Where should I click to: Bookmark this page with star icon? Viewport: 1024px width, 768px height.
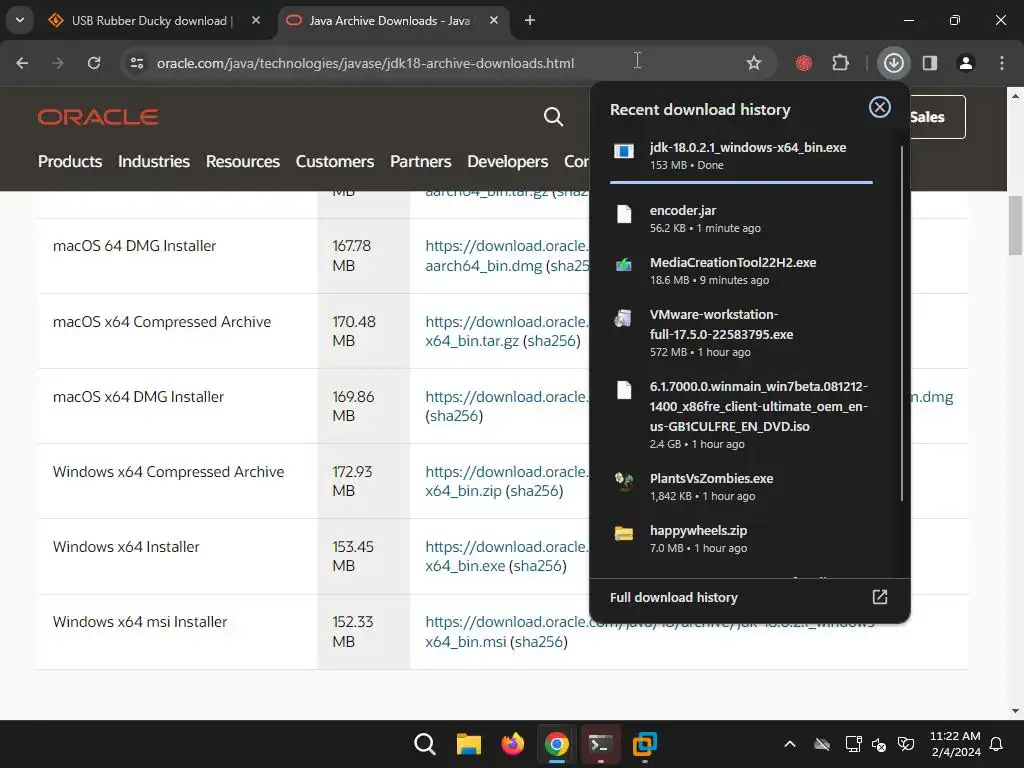[x=754, y=63]
